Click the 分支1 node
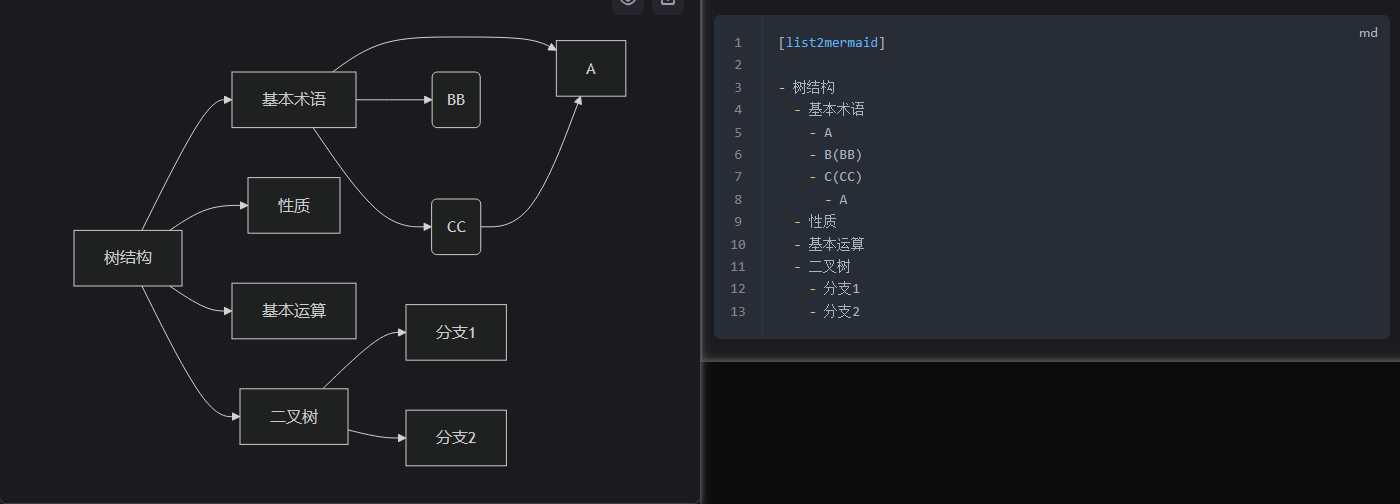The width and height of the screenshot is (1400, 504). coord(456,332)
